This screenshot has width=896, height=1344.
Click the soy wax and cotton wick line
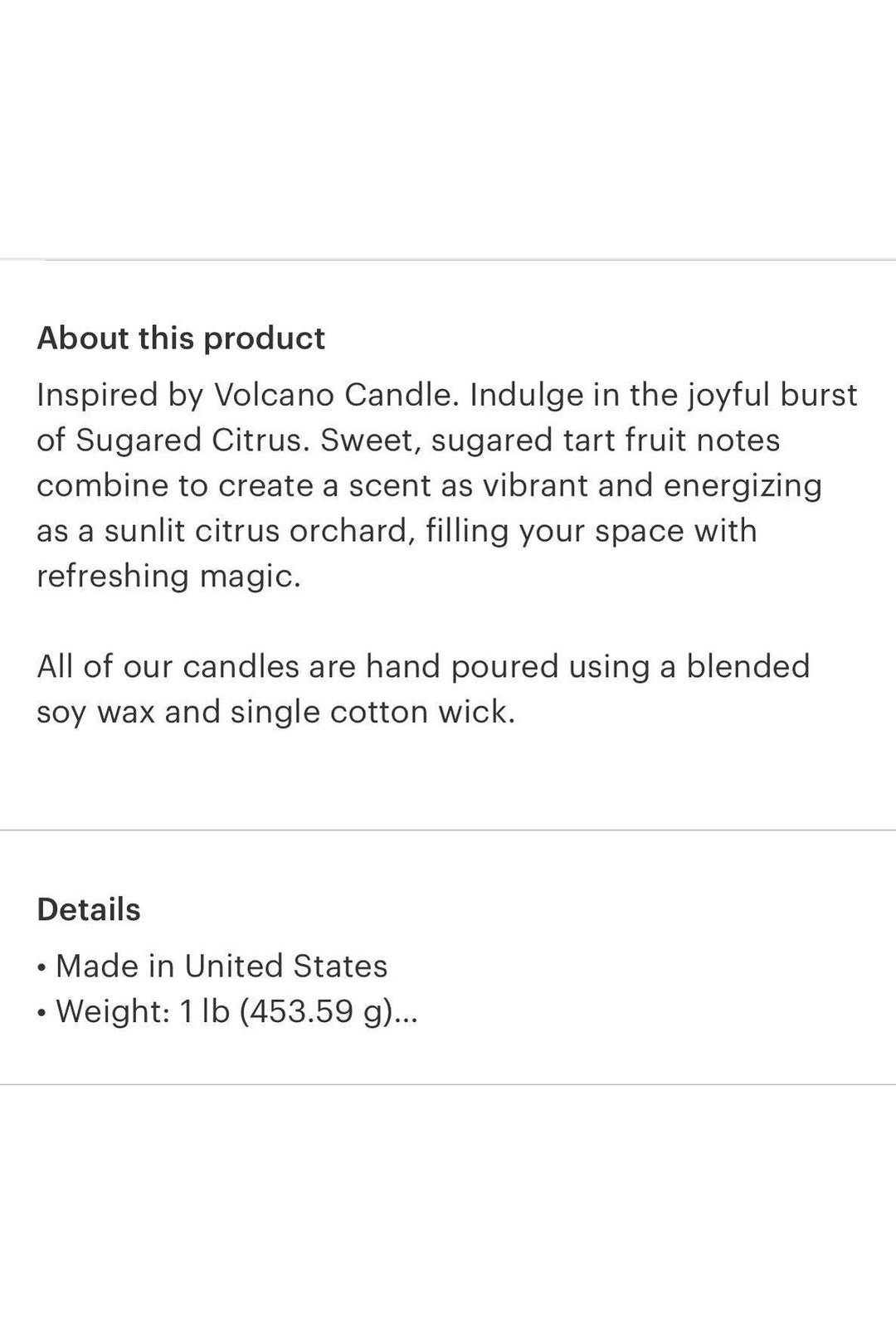[x=276, y=713]
